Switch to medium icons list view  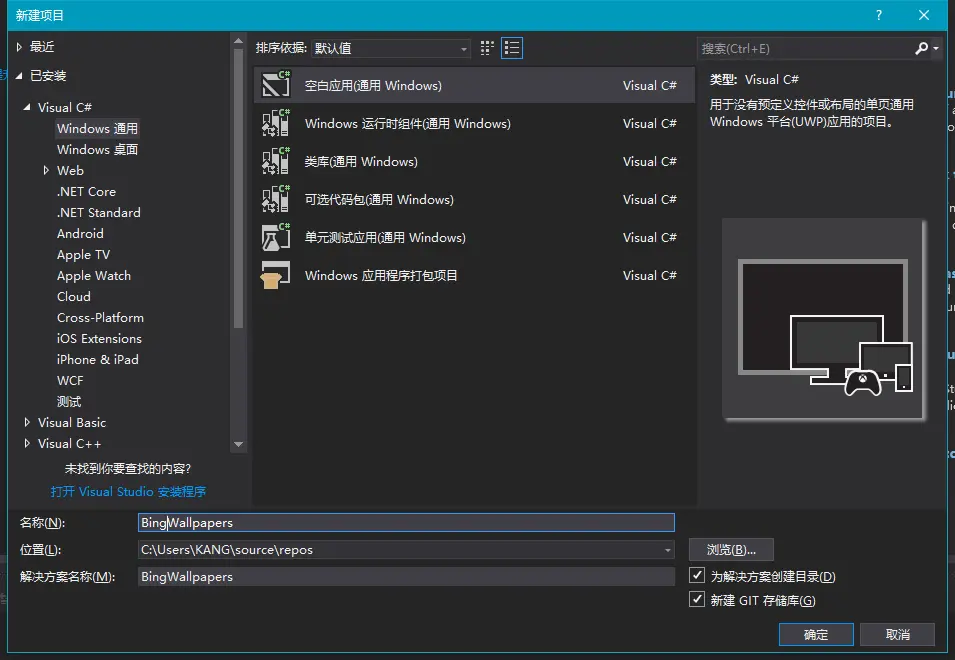point(512,48)
